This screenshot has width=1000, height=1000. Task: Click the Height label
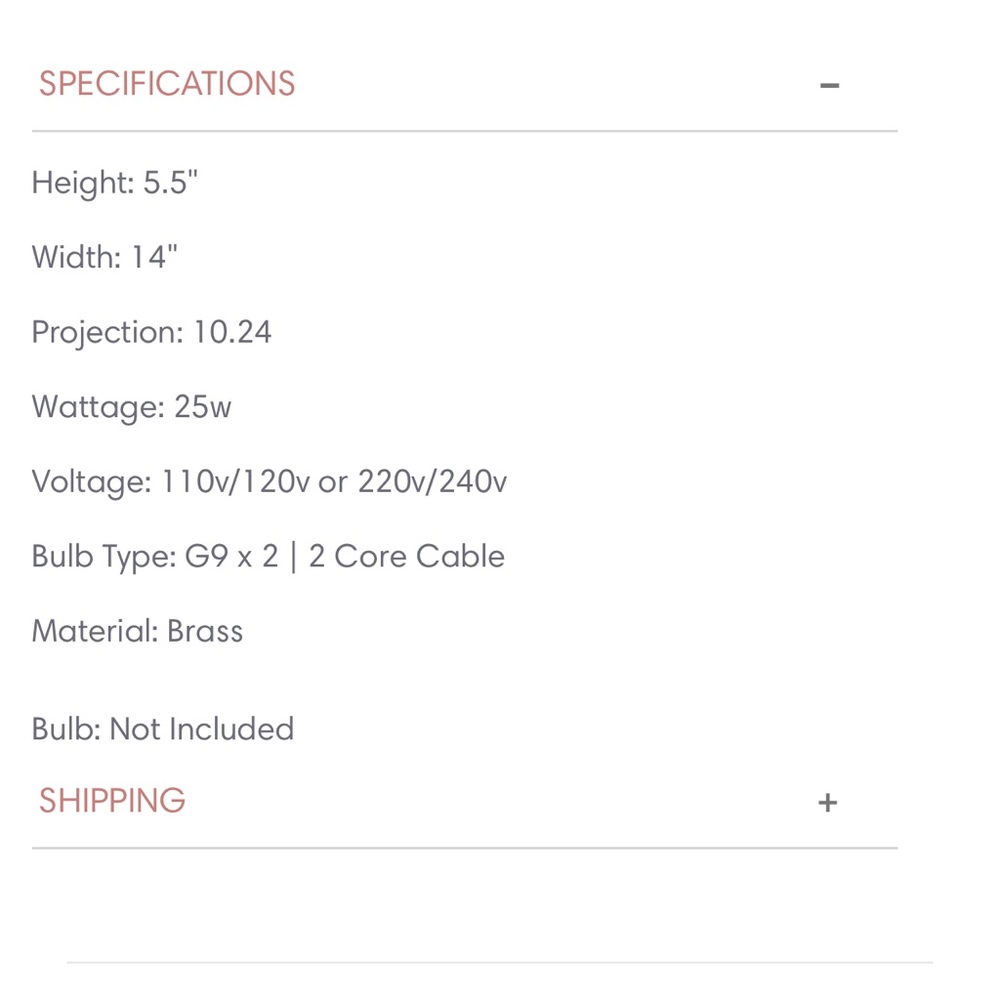[82, 183]
